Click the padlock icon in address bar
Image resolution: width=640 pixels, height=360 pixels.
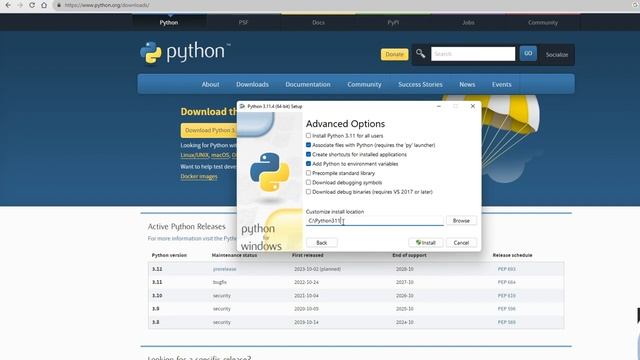pos(59,5)
